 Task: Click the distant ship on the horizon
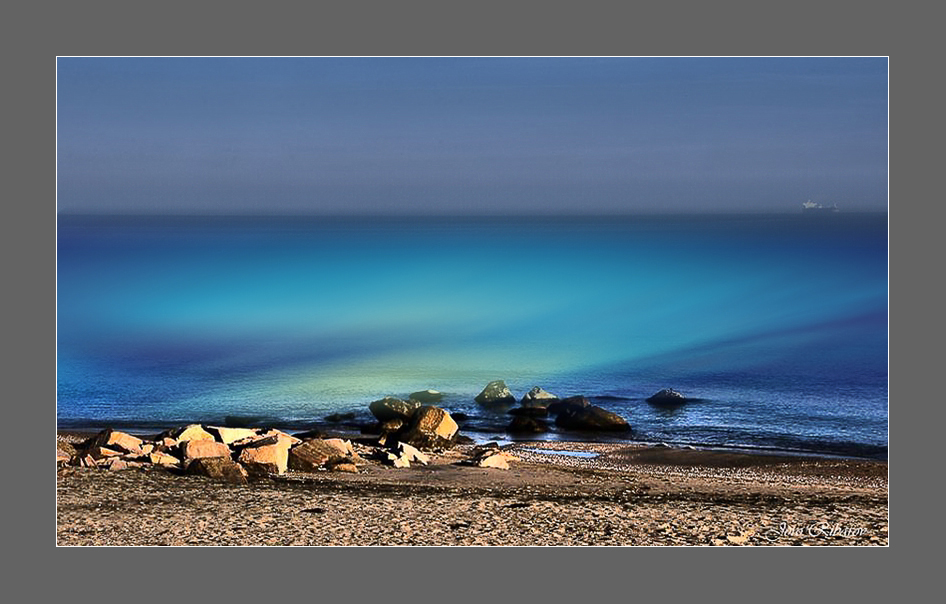pos(818,206)
